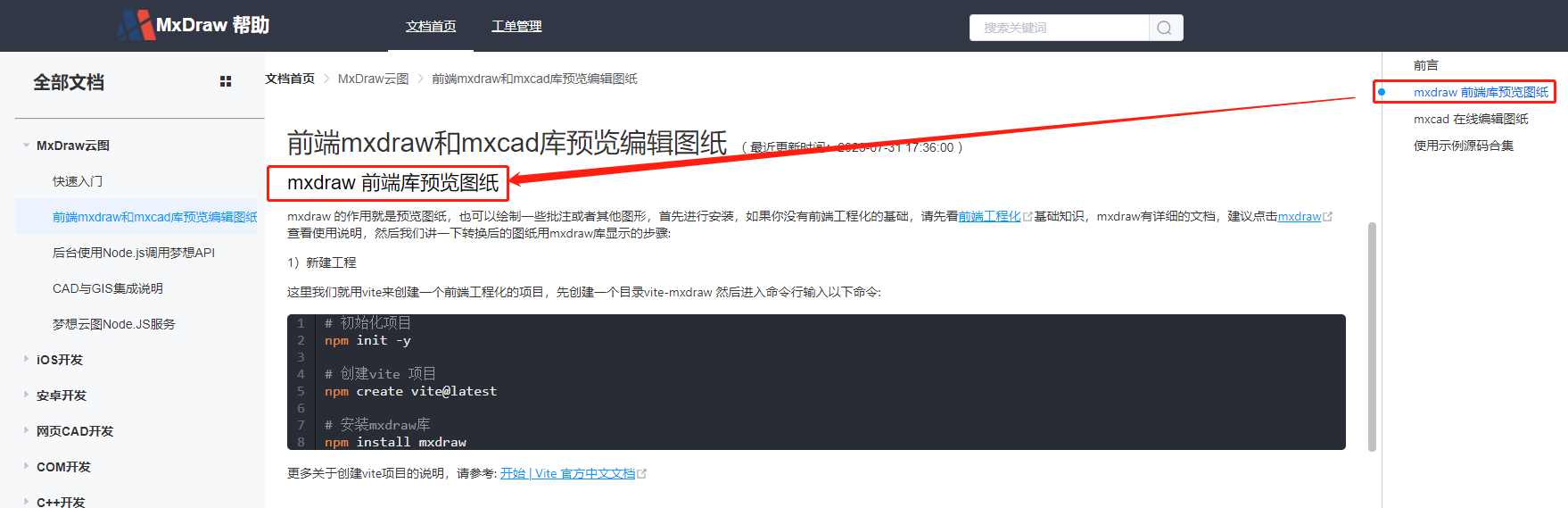
Task: Click the search magnifier icon
Action: tap(1164, 28)
